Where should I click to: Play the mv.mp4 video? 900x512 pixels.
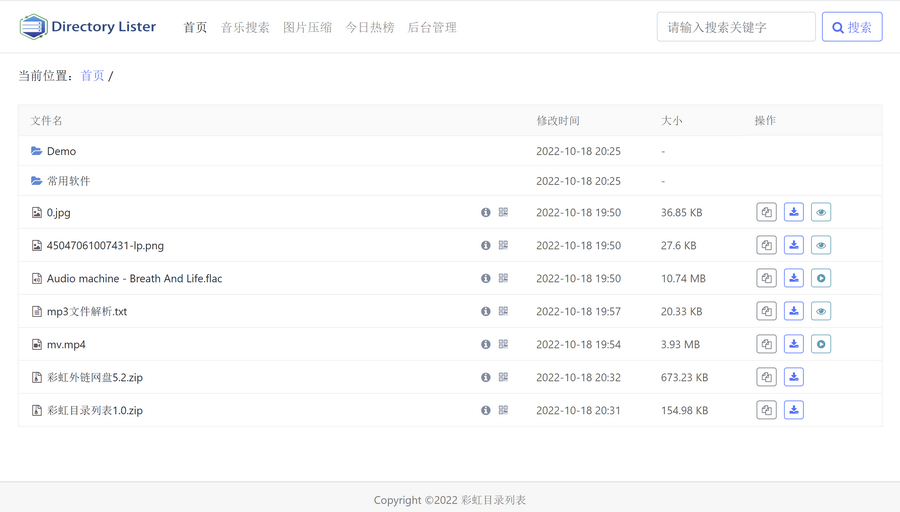click(x=821, y=344)
